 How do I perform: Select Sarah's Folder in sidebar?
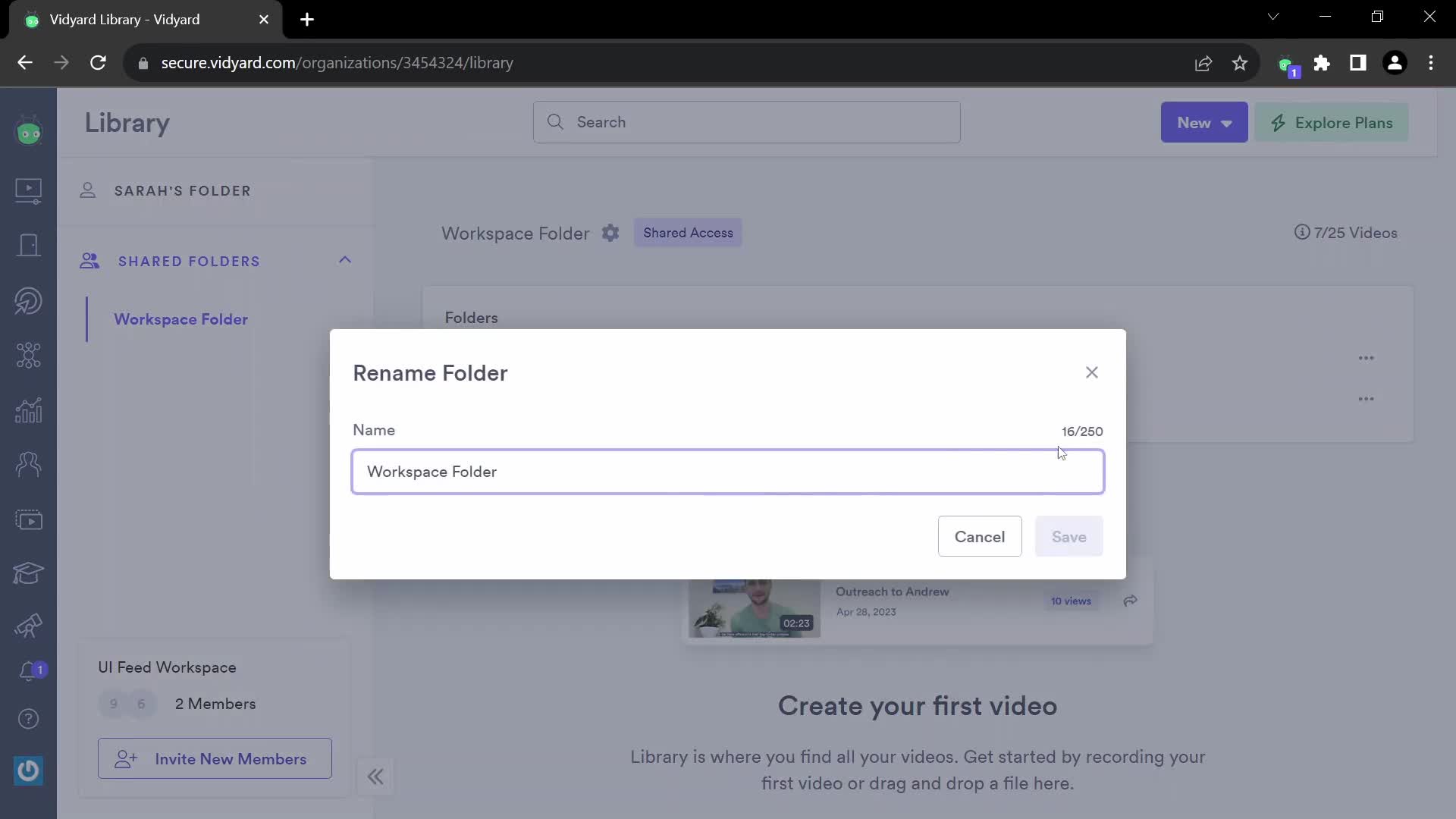pos(183,191)
